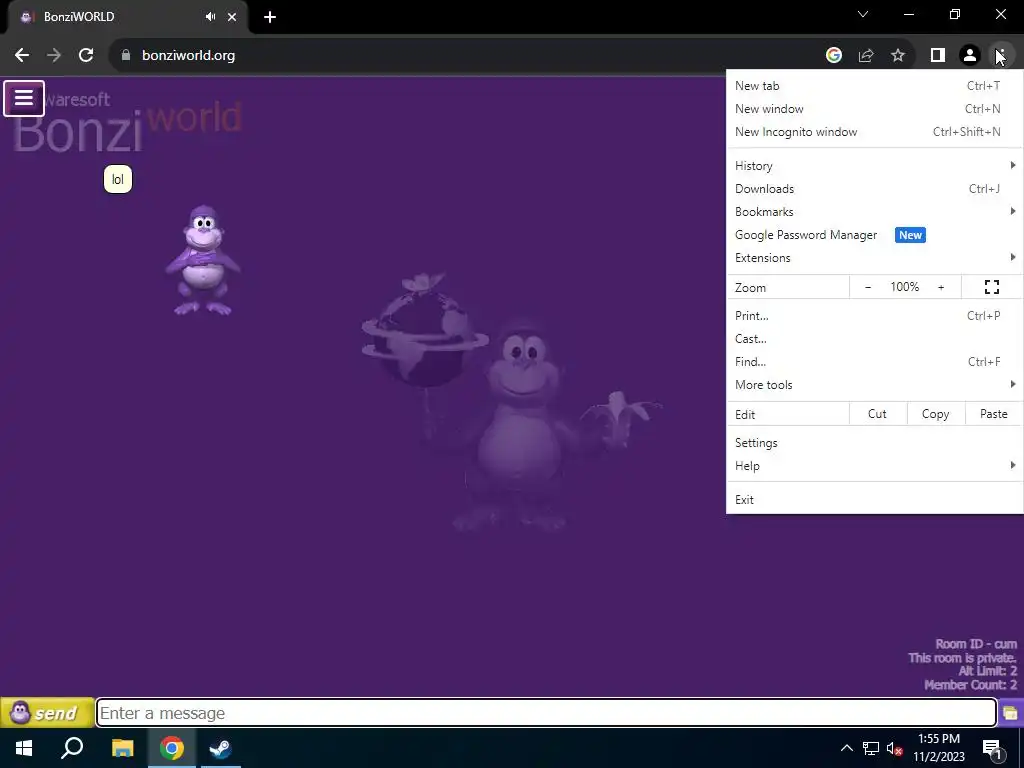Viewport: 1024px width, 768px height.
Task: Bookmark this tab with the star
Action: pyautogui.click(x=898, y=56)
